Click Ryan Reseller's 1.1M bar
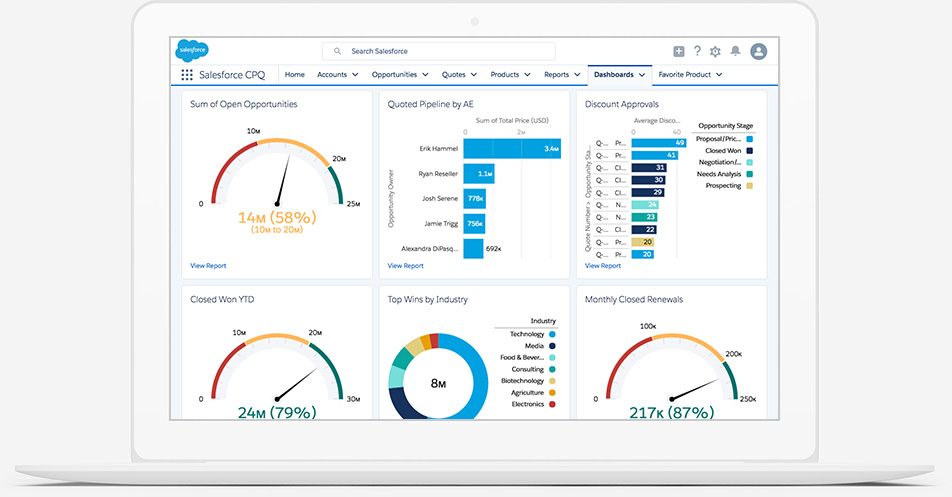Screen dimensions: 952x497 479,174
